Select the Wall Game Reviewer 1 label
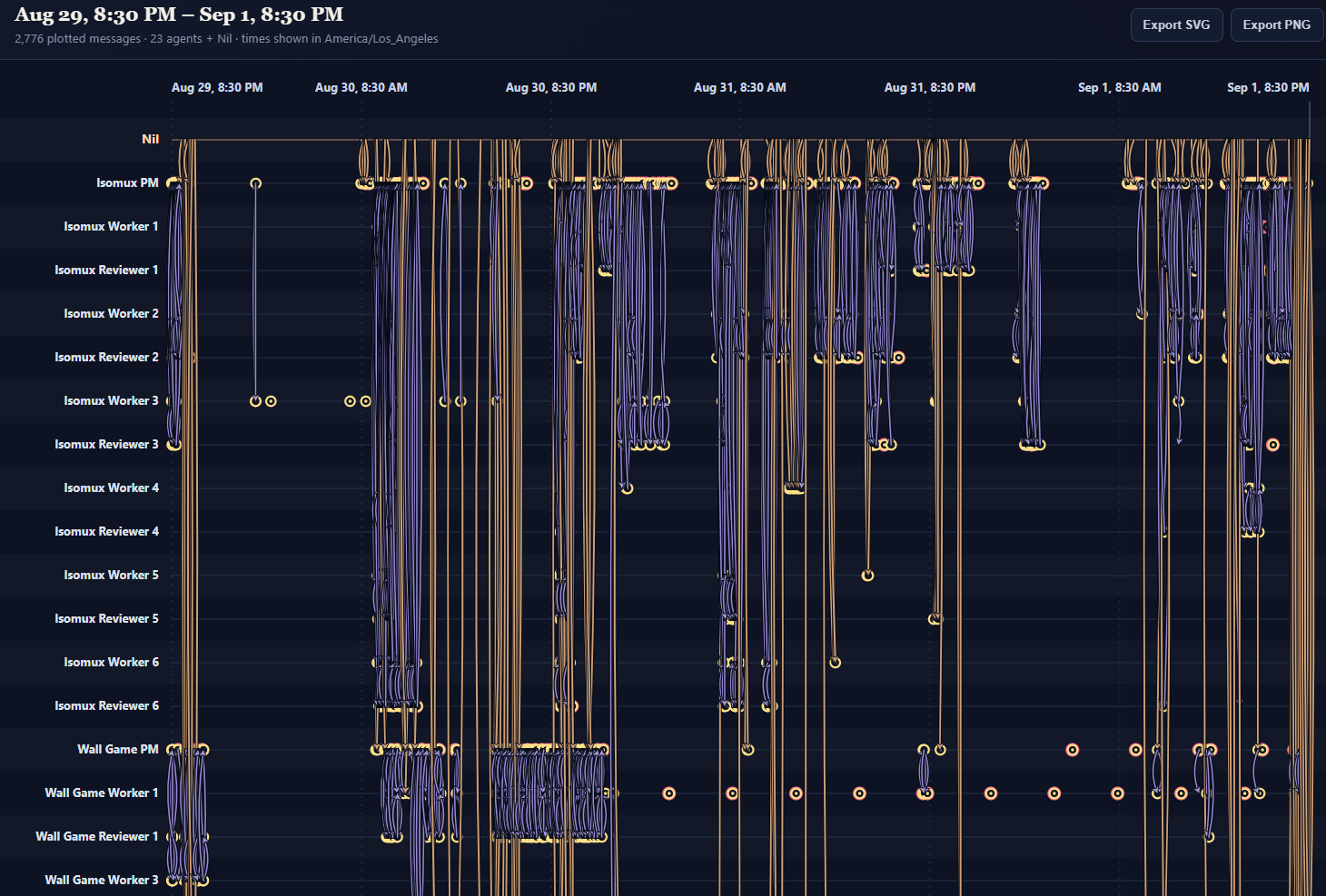The width and height of the screenshot is (1326, 896). [x=97, y=836]
